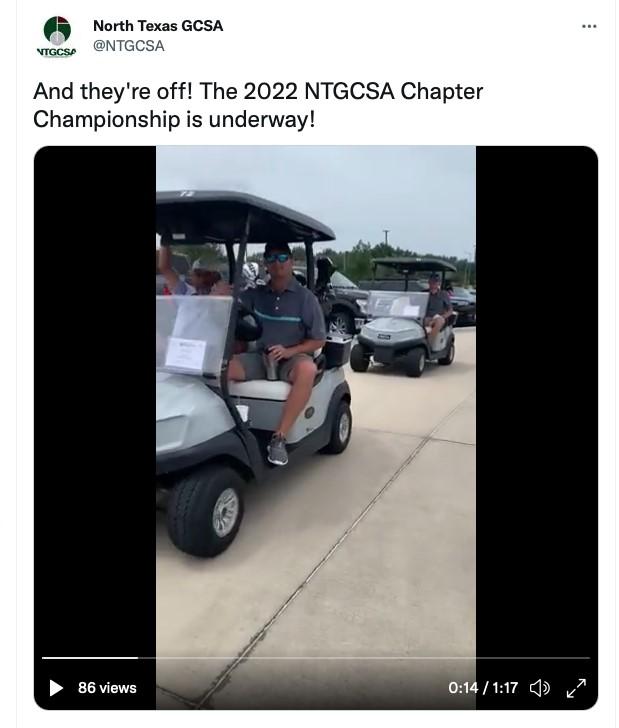The image size is (619, 728).
Task: Click the right black letterbox of video
Action: (536, 399)
